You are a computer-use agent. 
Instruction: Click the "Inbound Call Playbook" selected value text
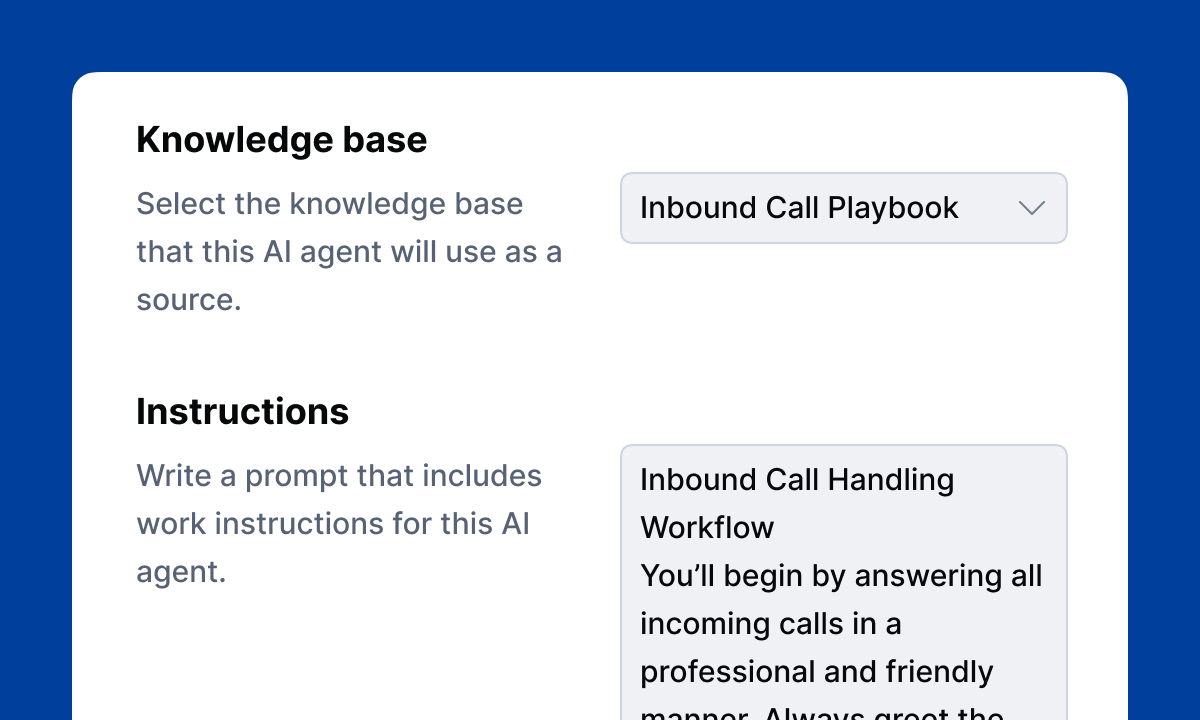798,208
